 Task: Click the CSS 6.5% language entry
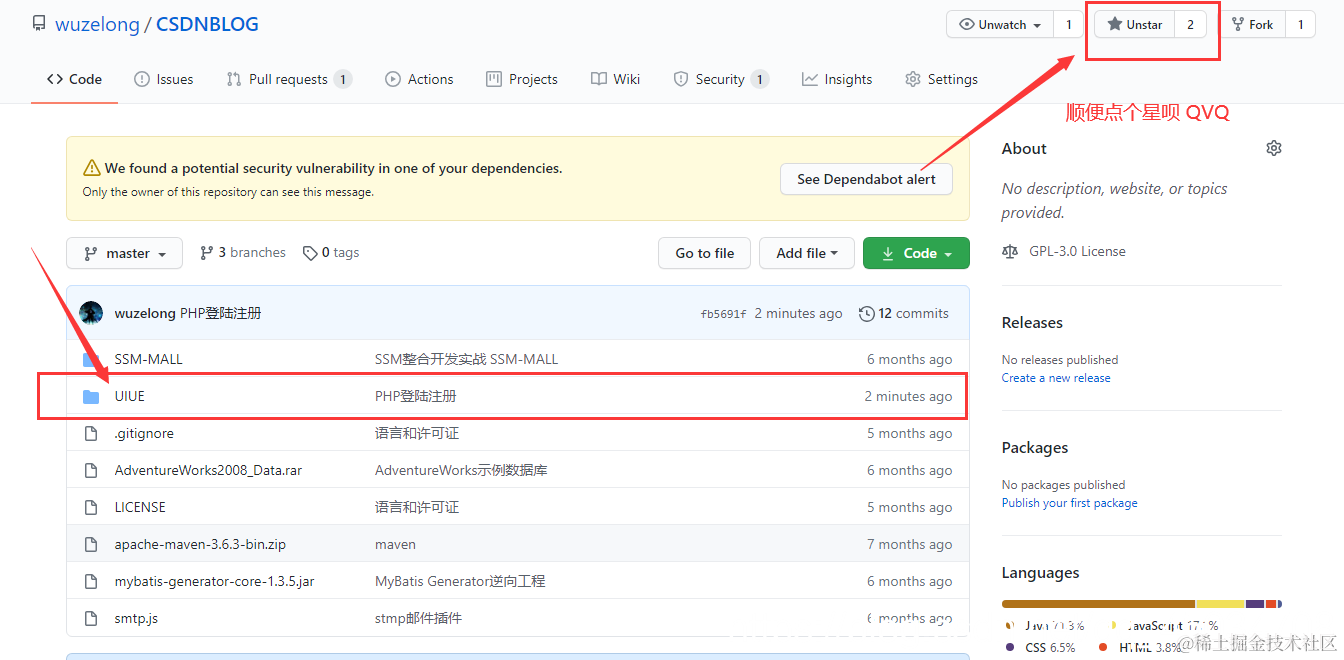[1041, 647]
